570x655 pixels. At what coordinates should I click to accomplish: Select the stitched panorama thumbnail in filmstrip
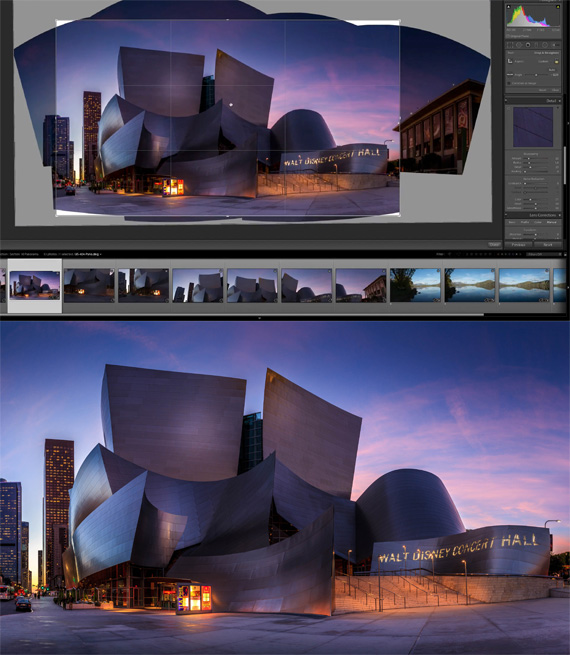[35, 286]
